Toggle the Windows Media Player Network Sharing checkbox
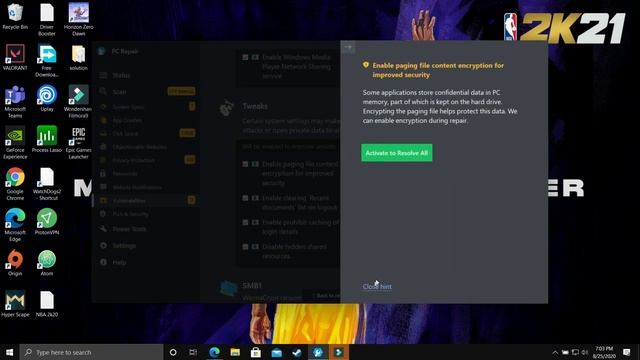The image size is (640, 360). (x=245, y=58)
